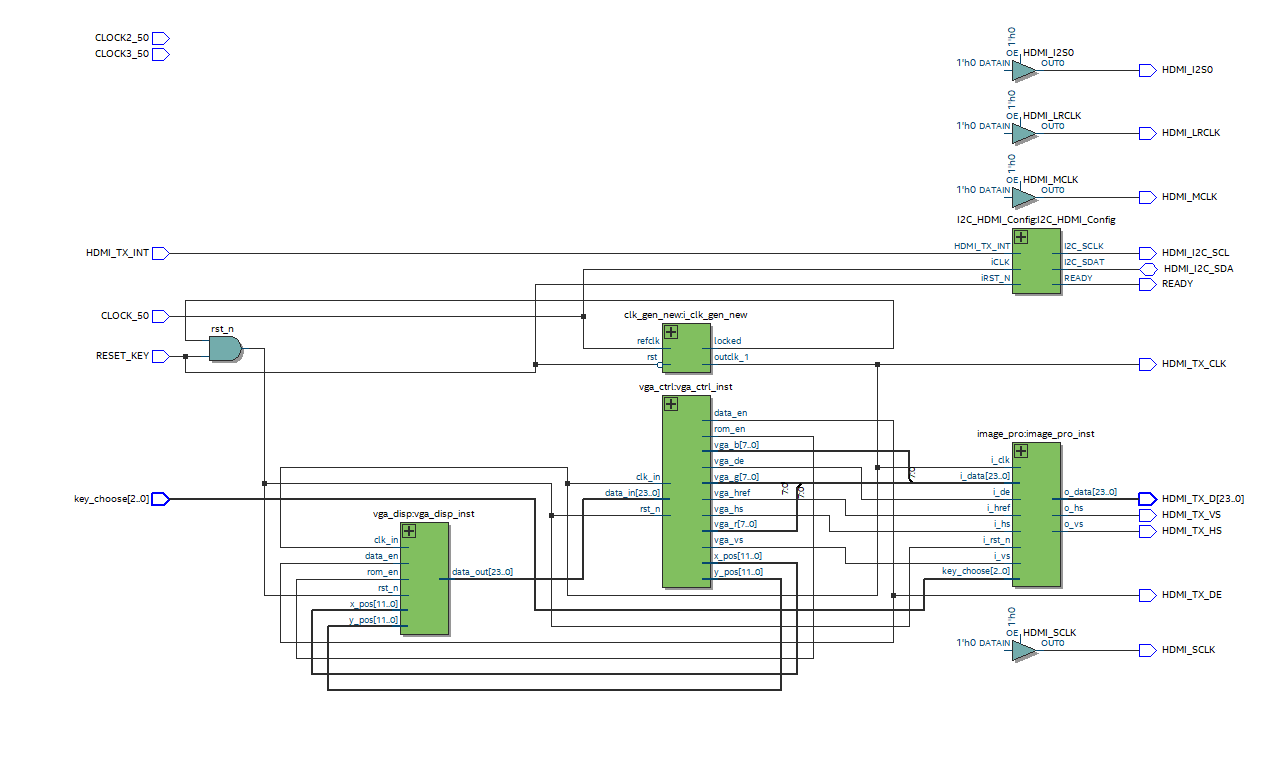1275x775 pixels.
Task: Click the I2C_SDAT port label
Action: tap(1084, 262)
